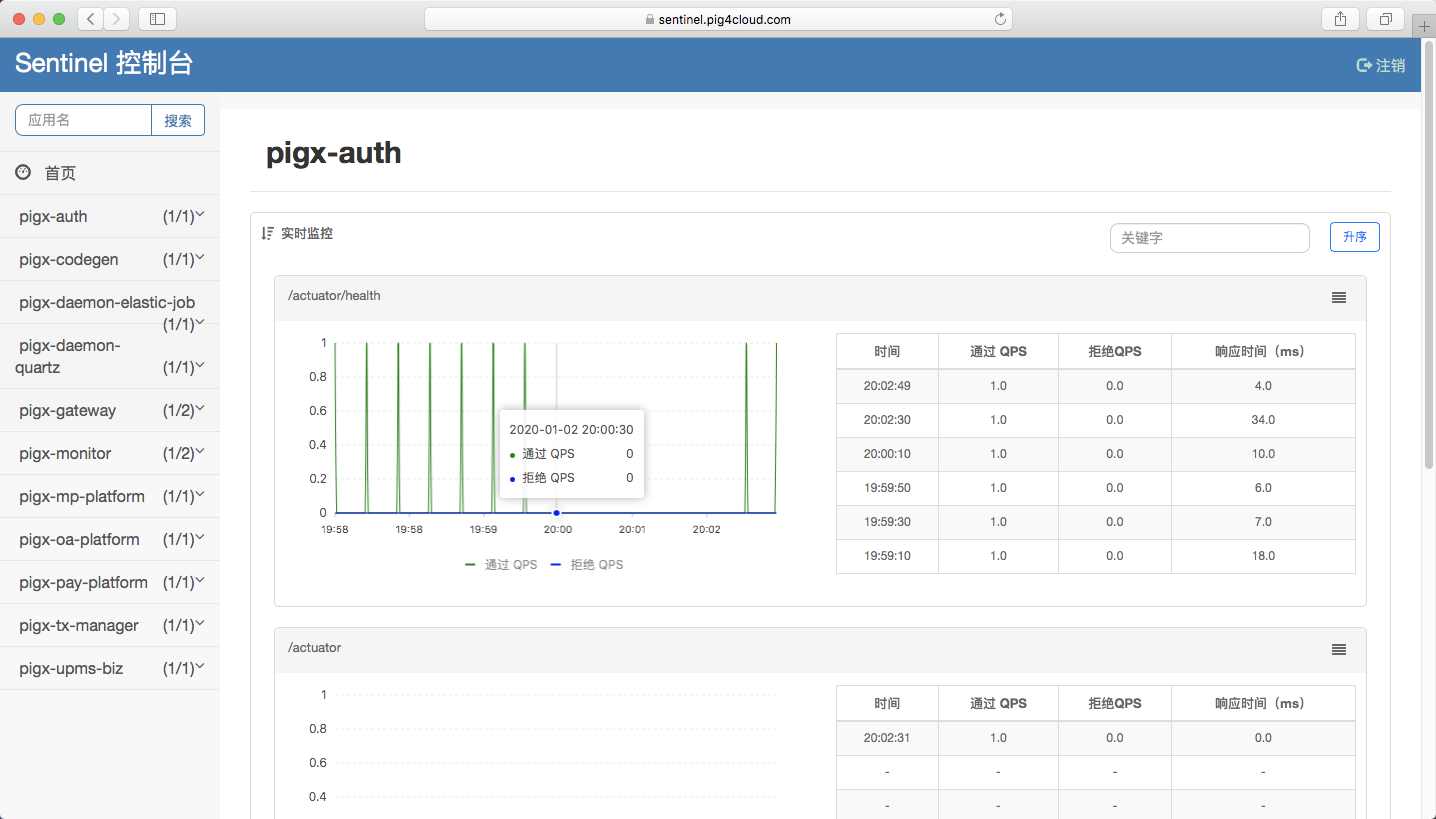Click the 响应时间（ms） header in health table
Screen dimensions: 1436x819
pyautogui.click(x=1263, y=352)
